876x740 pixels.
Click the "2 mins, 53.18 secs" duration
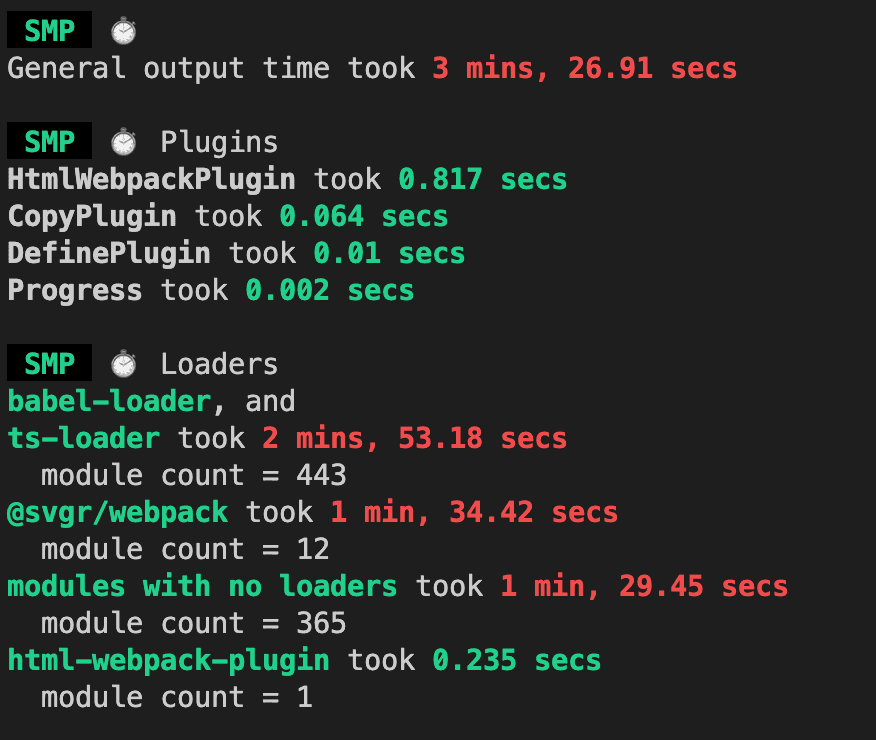click(x=414, y=439)
